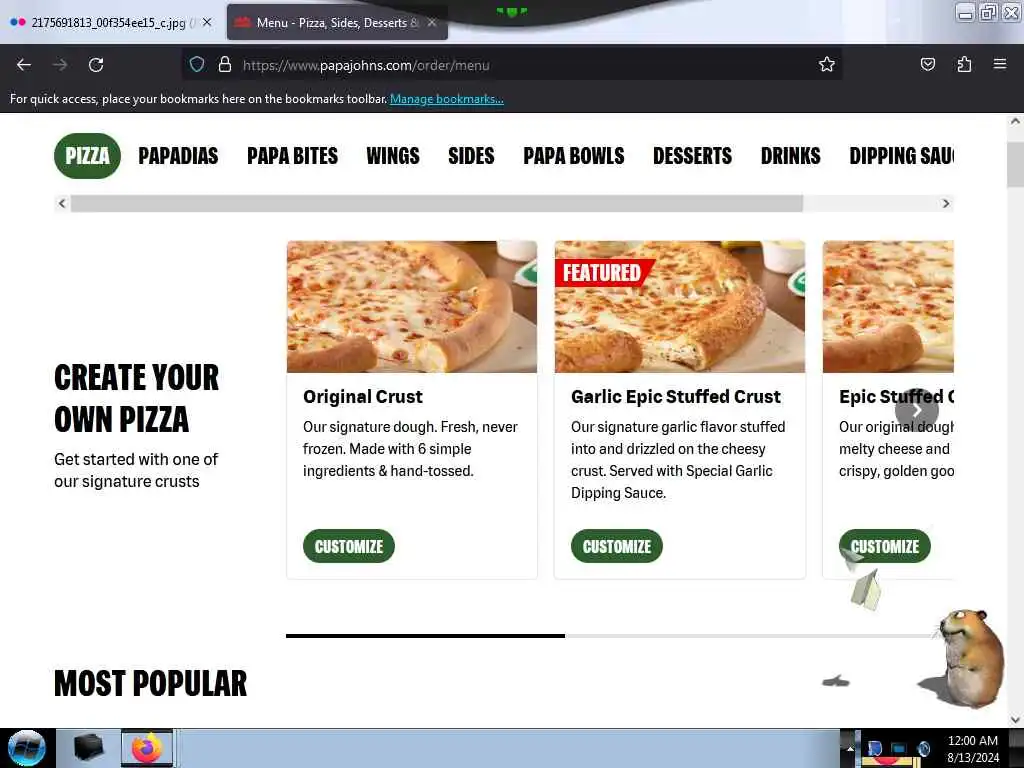Open the featured Garlic Epic Stuffed Crust image
Image resolution: width=1024 pixels, height=768 pixels.
point(680,307)
